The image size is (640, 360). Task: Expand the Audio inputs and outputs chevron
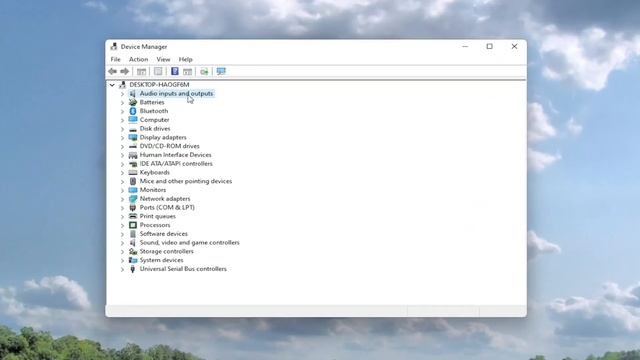pos(122,94)
